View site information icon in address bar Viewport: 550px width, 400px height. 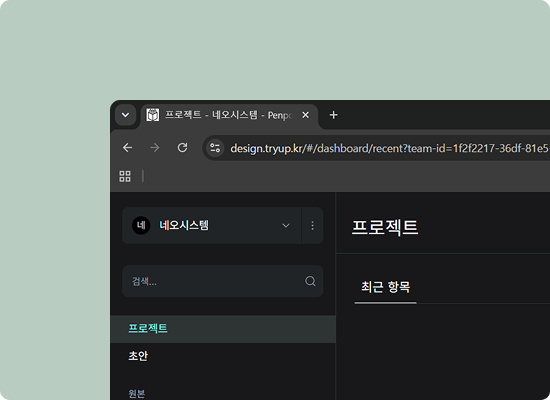point(215,148)
